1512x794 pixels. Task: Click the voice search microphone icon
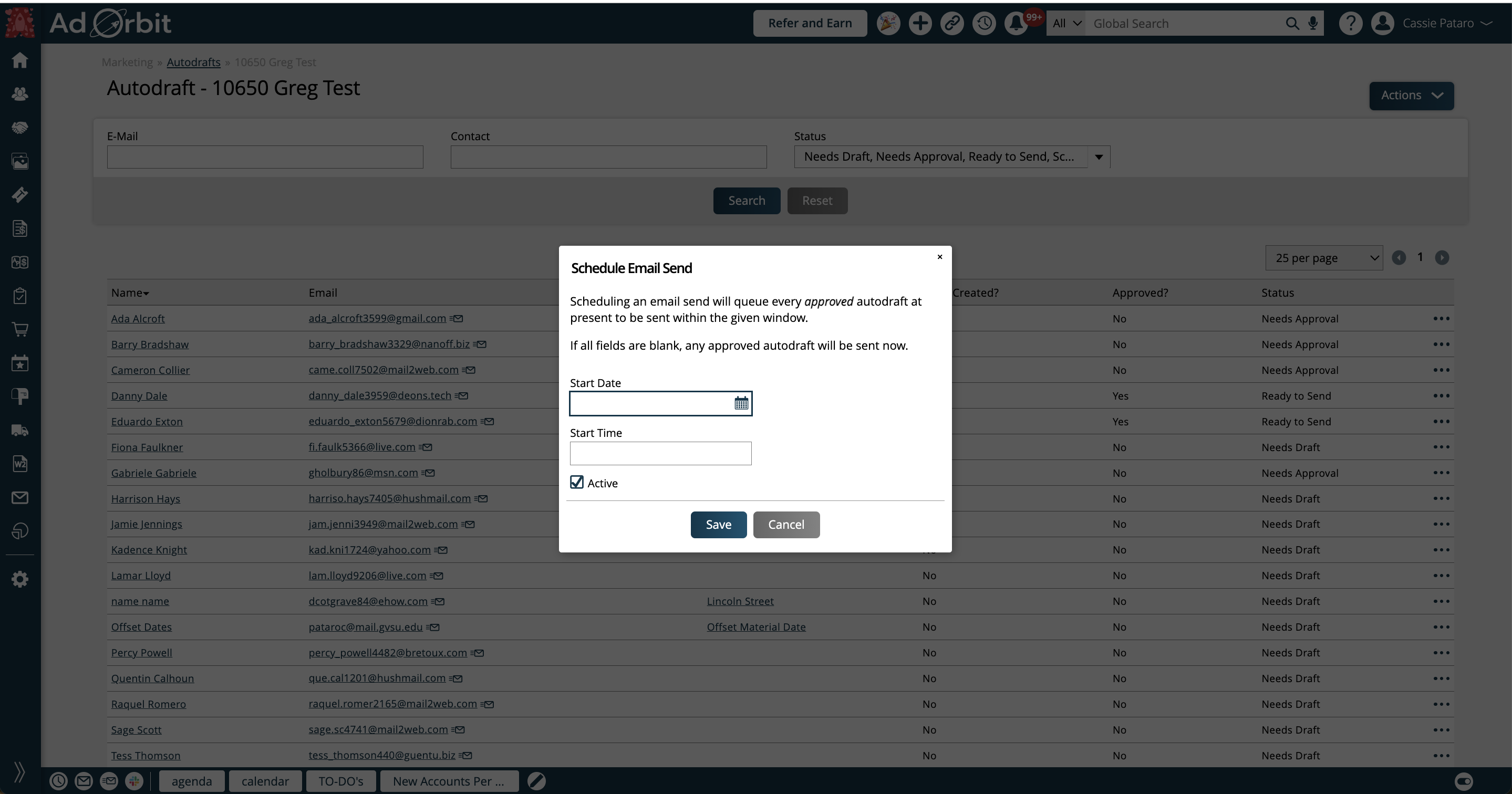[x=1313, y=24]
